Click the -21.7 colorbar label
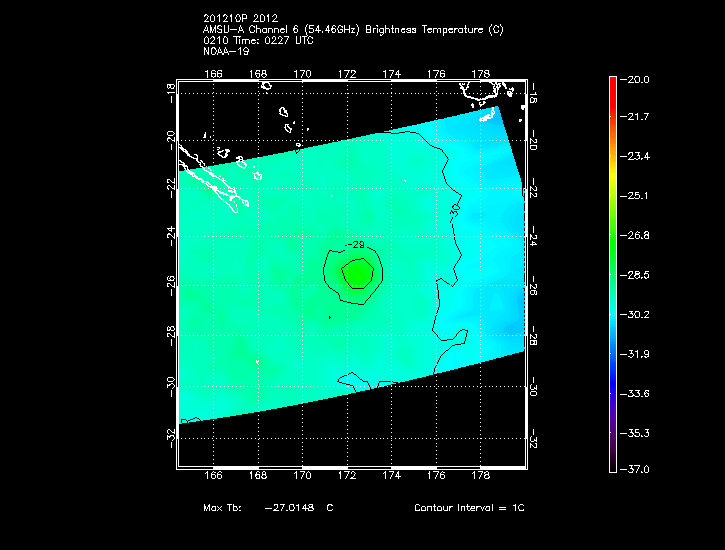The image size is (725, 550). tap(634, 116)
